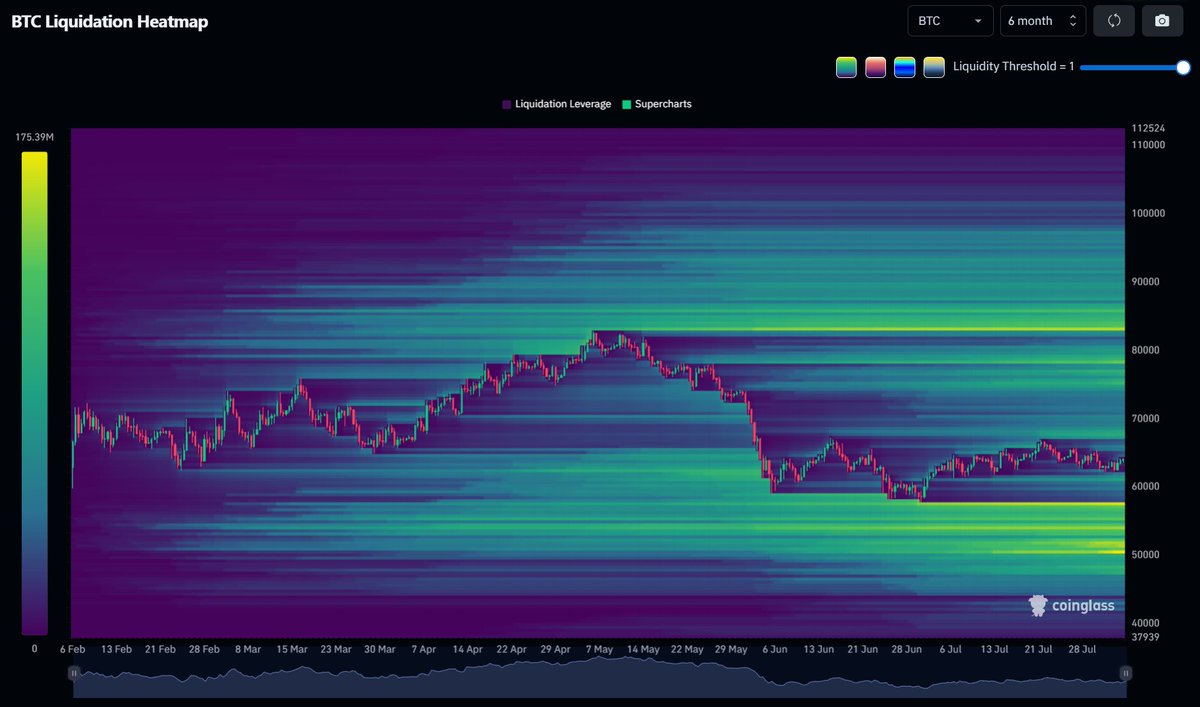Click the 0 label under the color scale
The width and height of the screenshot is (1200, 707).
click(x=34, y=649)
